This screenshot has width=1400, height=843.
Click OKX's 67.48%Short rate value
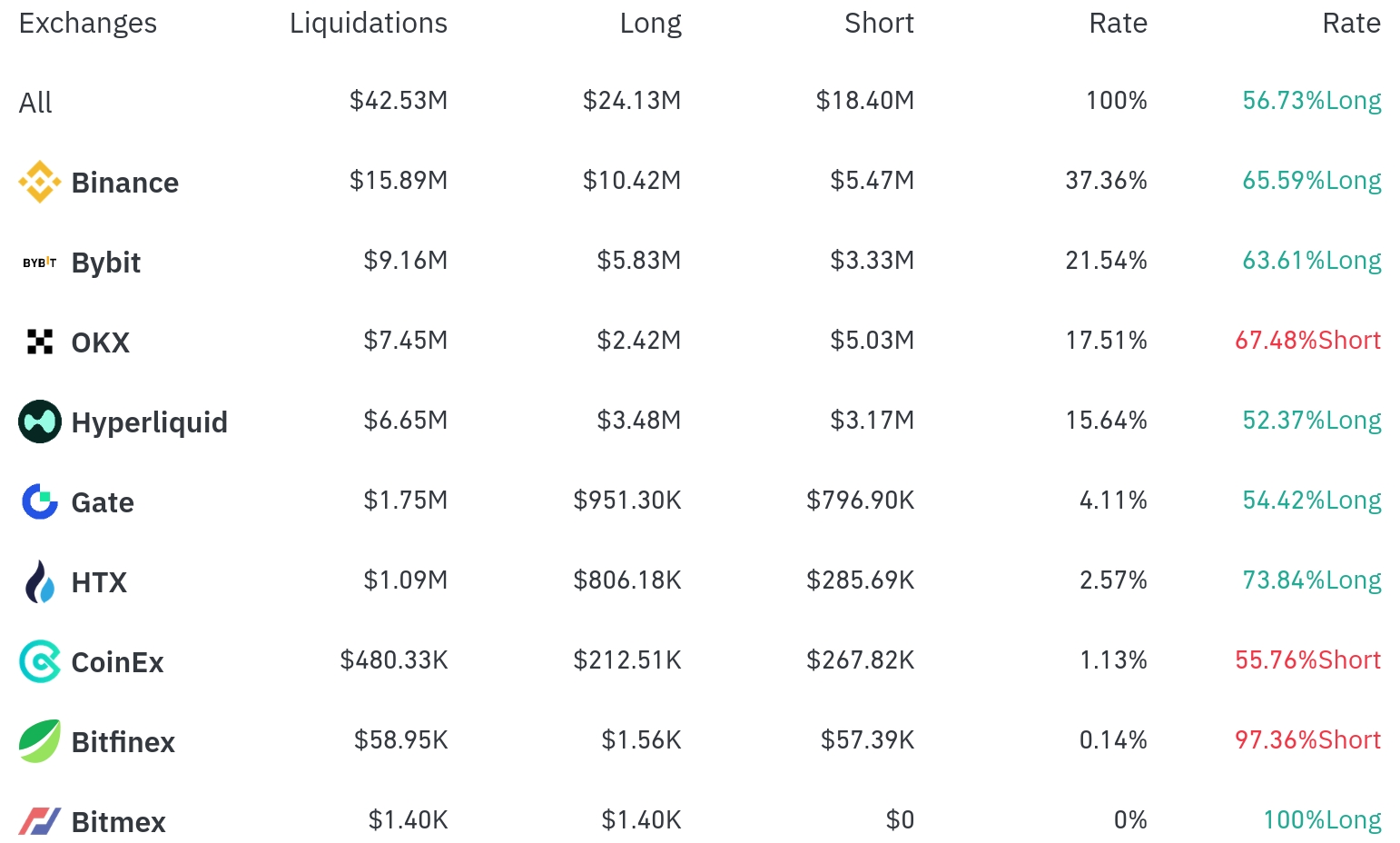click(1307, 341)
